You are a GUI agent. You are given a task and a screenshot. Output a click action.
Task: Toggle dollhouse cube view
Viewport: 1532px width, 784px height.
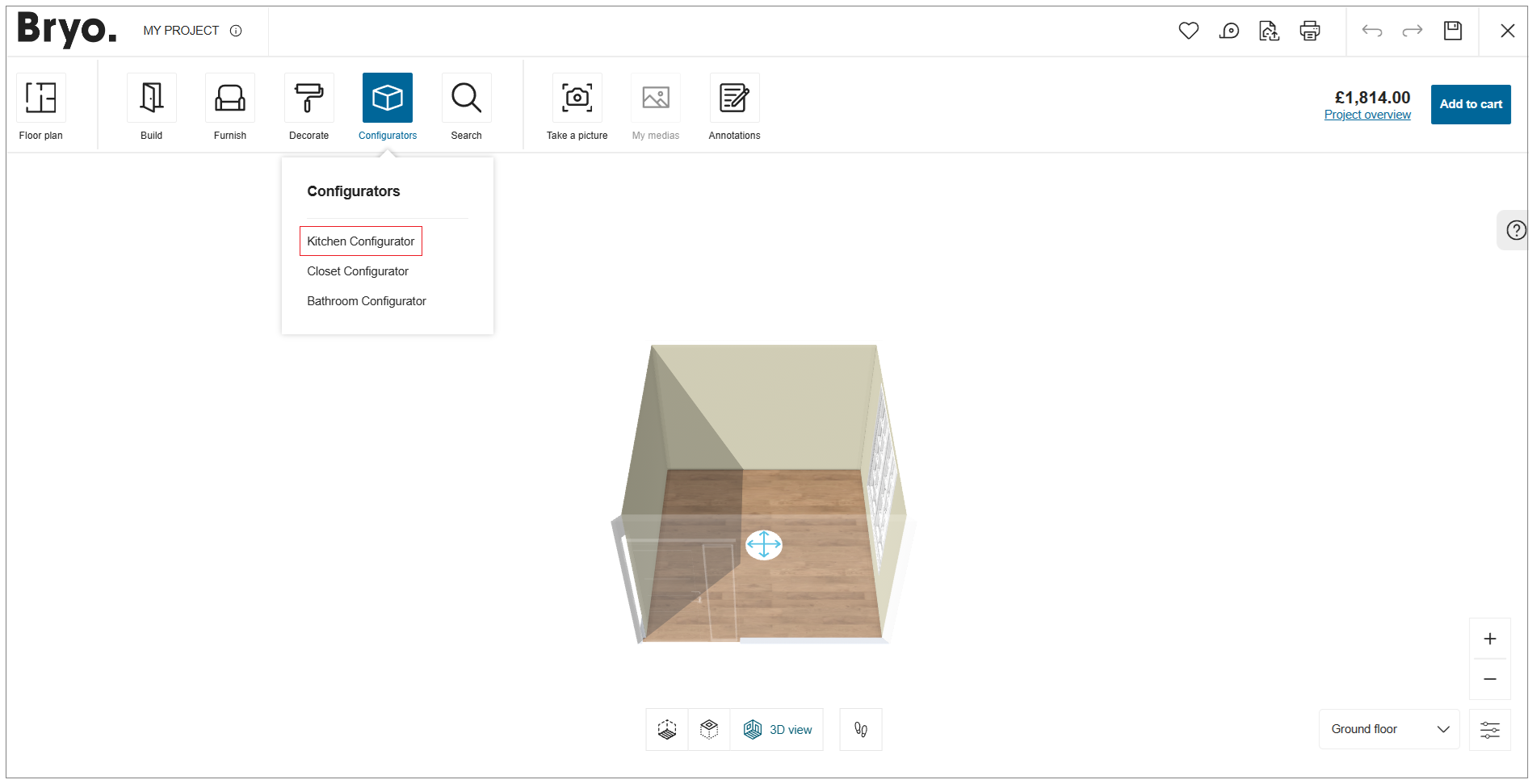tap(708, 729)
